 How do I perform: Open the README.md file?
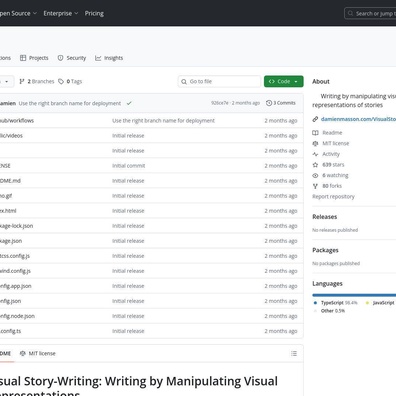point(10,181)
